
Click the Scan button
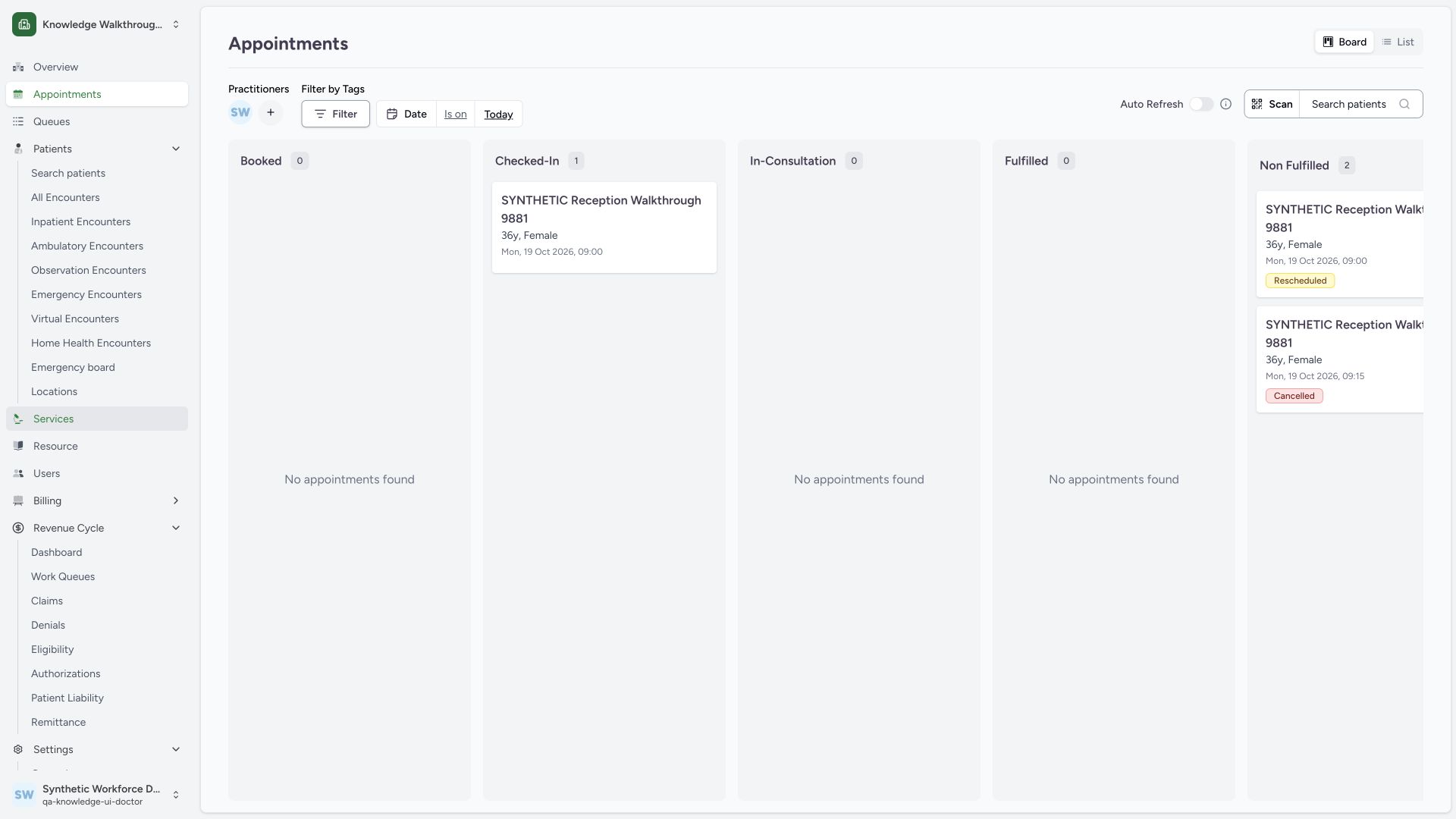coord(1272,104)
